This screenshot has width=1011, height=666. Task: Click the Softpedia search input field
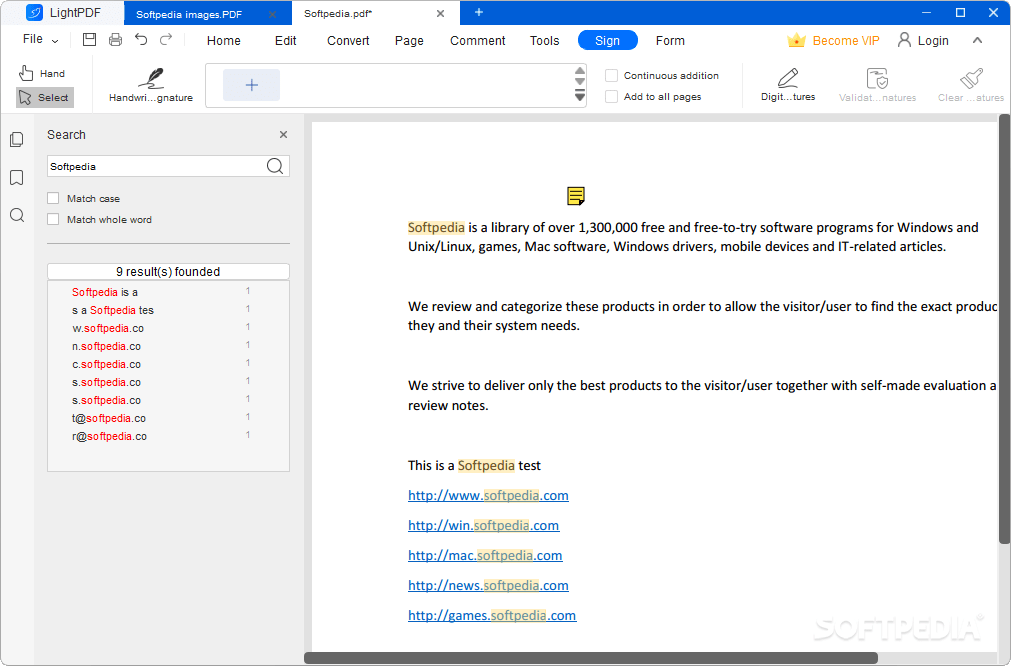[155, 165]
